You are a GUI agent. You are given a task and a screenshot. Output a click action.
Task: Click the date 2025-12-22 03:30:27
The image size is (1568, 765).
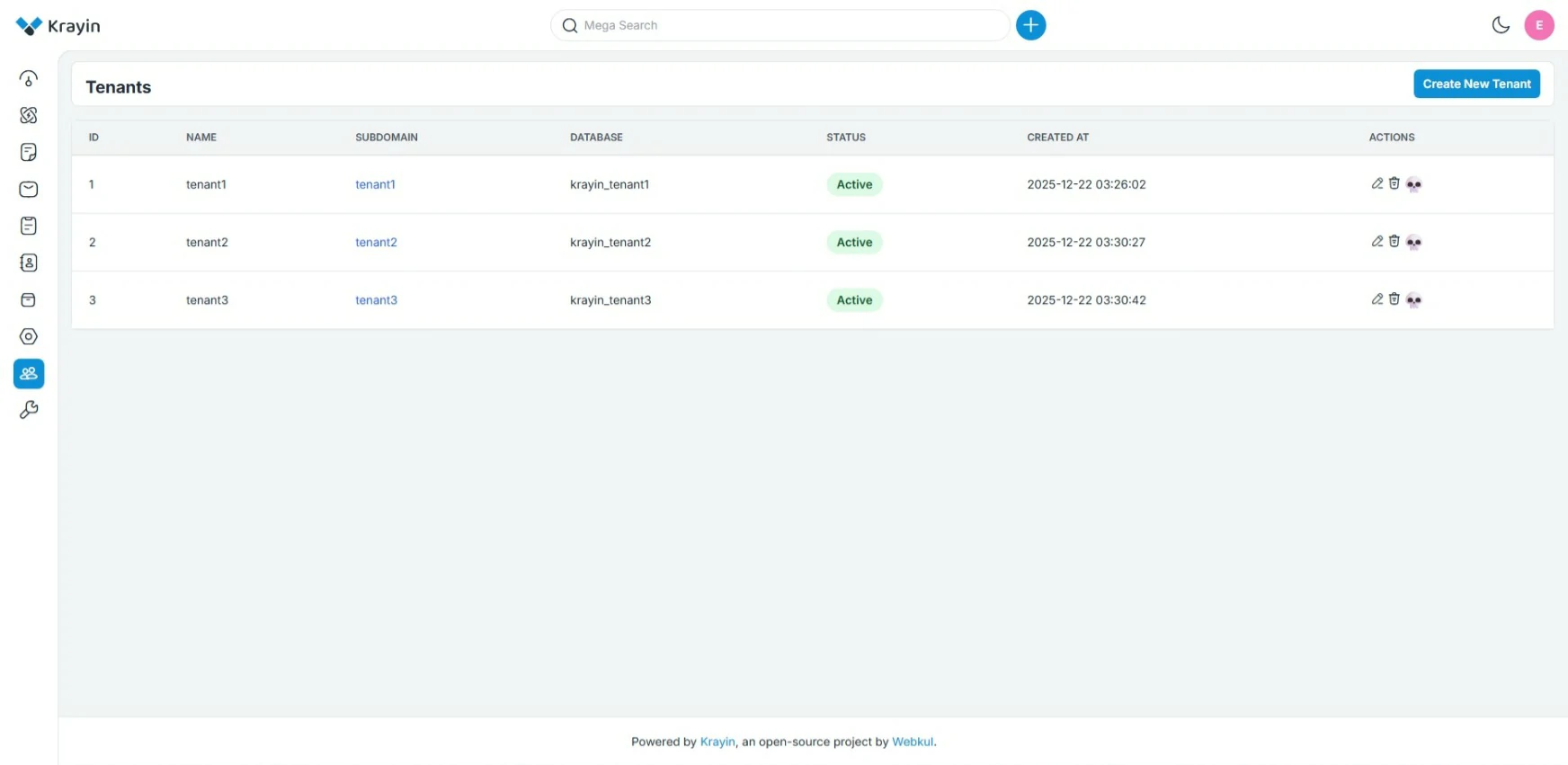click(x=1086, y=242)
